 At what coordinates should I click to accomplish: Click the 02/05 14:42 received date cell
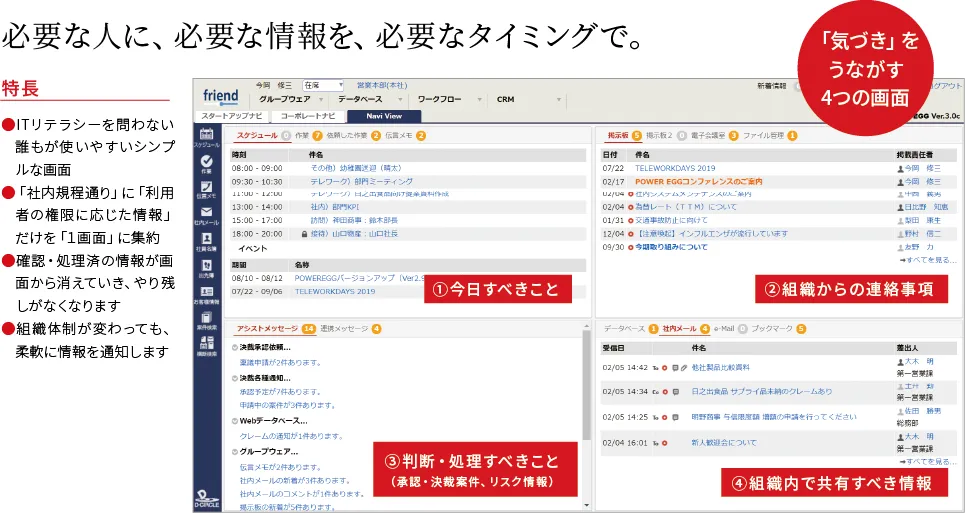(625, 368)
